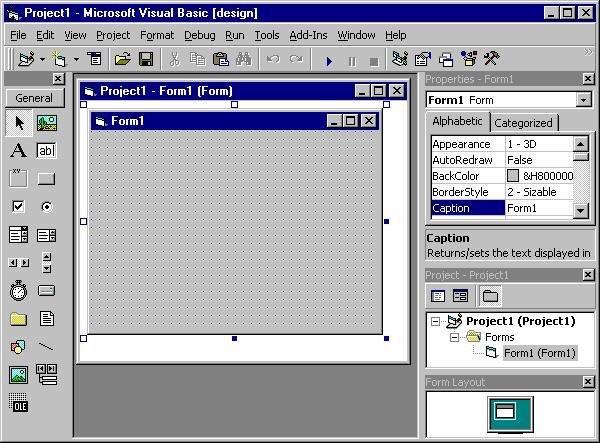Click the Undo toolbar icon

point(273,59)
